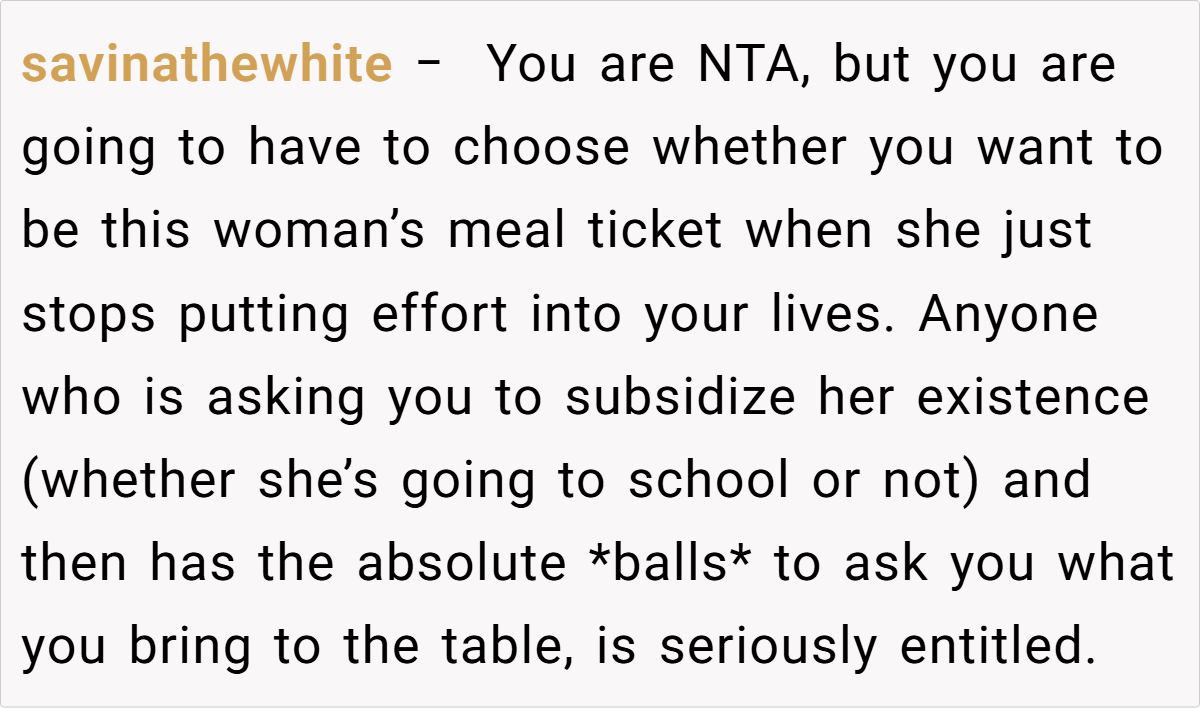
Task: Click the word "school" in the parenthetical
Action: point(709,482)
